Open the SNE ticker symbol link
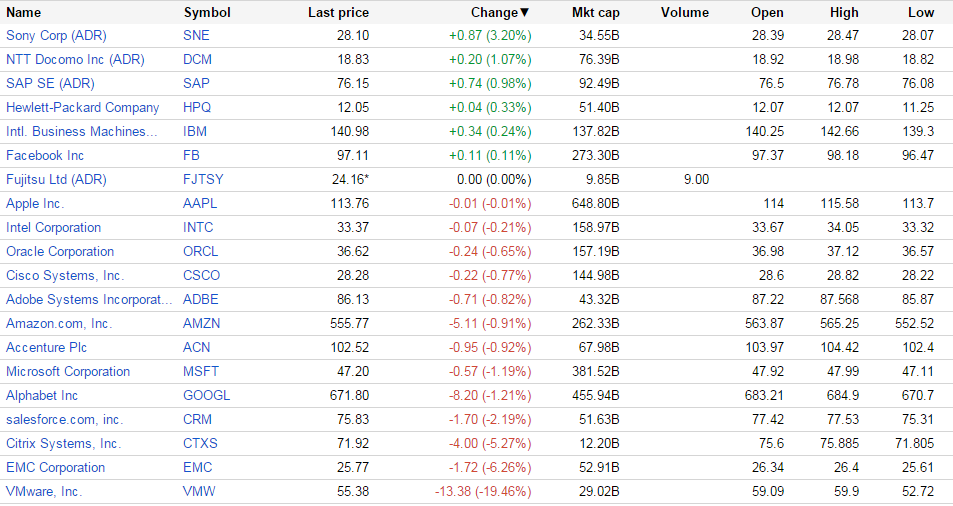953x506 pixels. [197, 35]
